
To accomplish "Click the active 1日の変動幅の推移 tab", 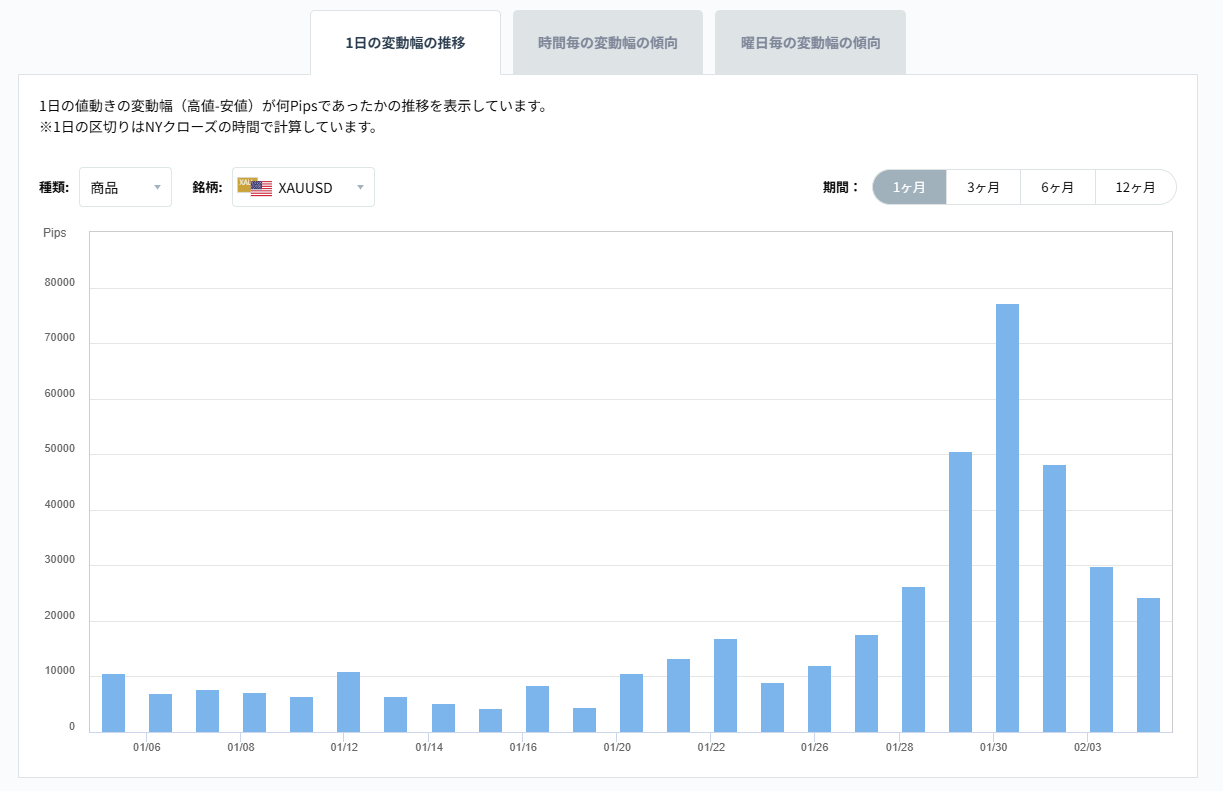I will pyautogui.click(x=405, y=41).
